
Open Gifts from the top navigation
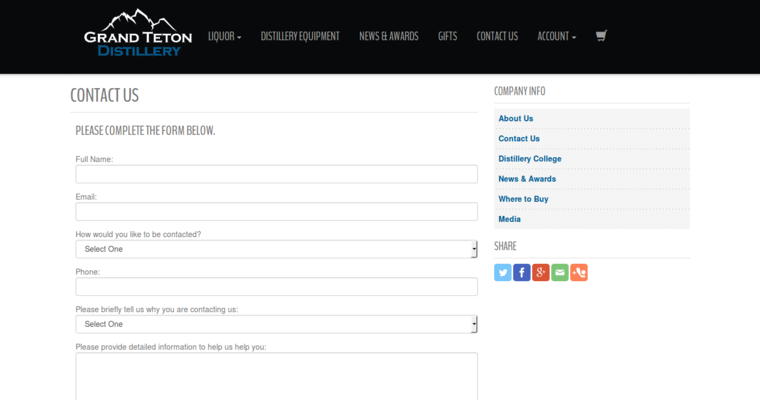click(447, 36)
